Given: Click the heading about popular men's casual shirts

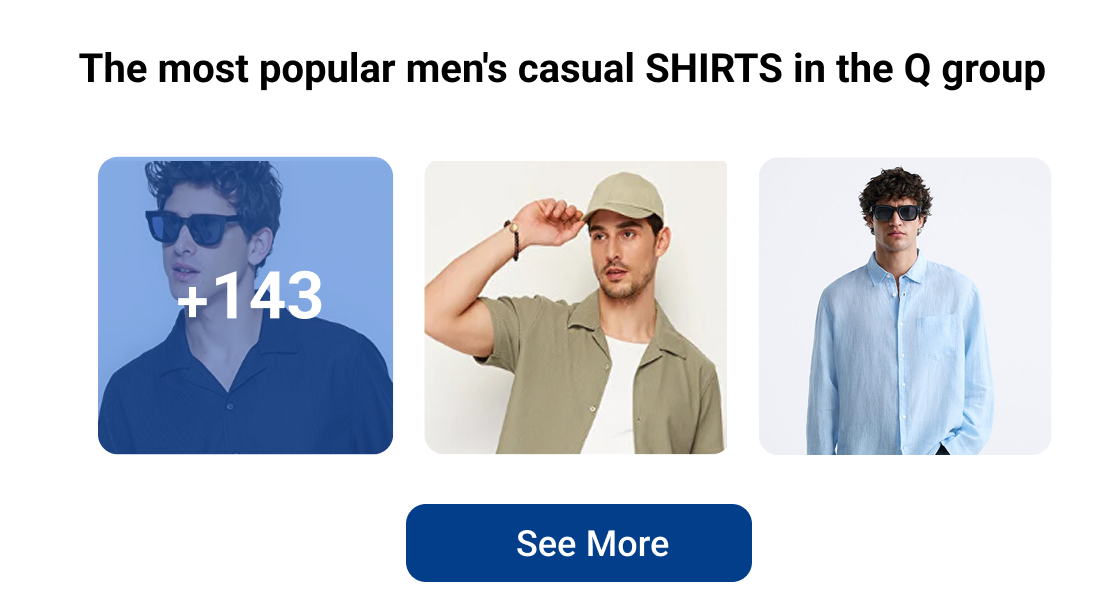Looking at the screenshot, I should click(x=562, y=69).
